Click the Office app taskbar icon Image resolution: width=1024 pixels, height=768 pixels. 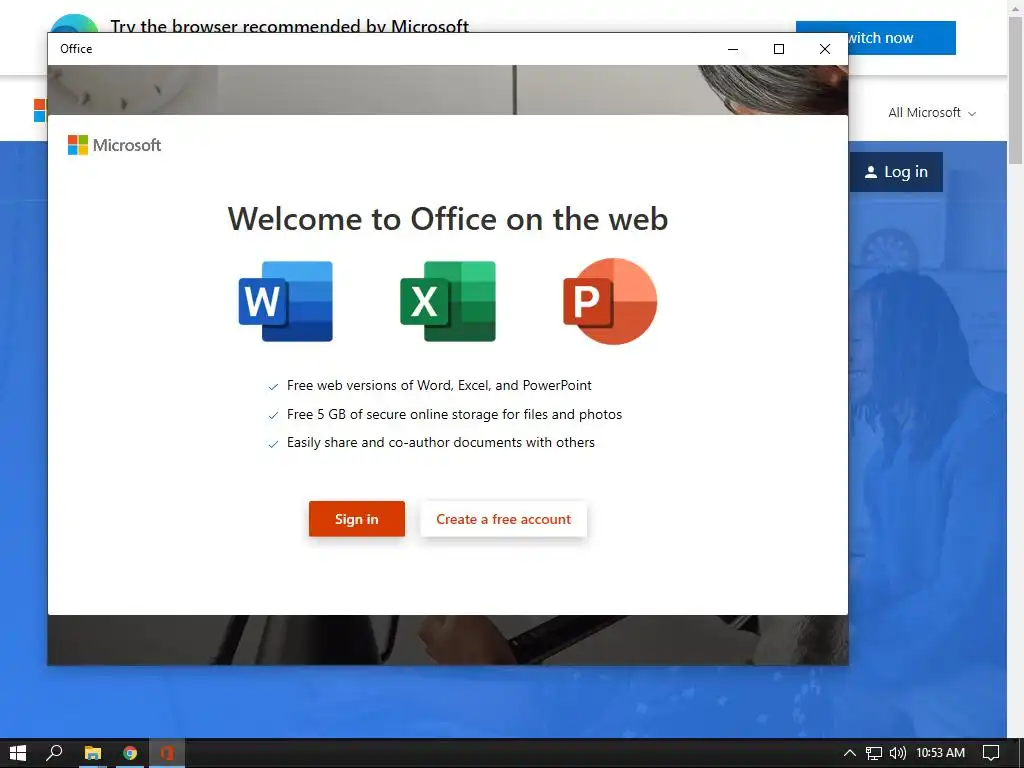(167, 753)
